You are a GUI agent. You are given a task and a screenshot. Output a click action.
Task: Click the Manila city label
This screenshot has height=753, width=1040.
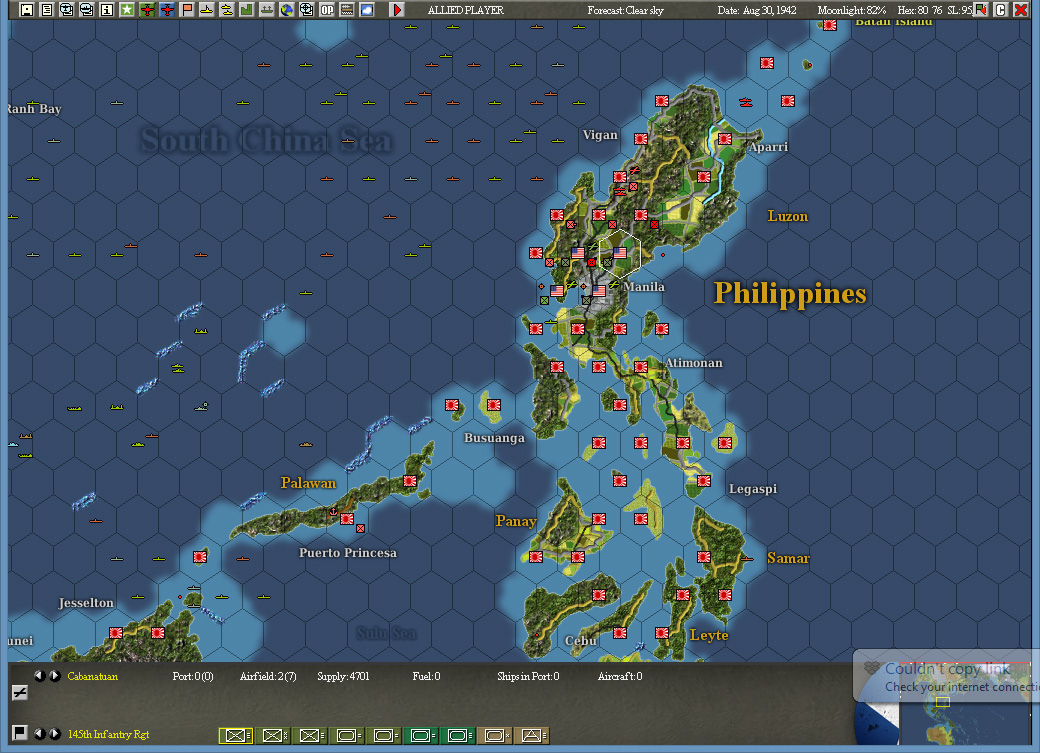[644, 287]
